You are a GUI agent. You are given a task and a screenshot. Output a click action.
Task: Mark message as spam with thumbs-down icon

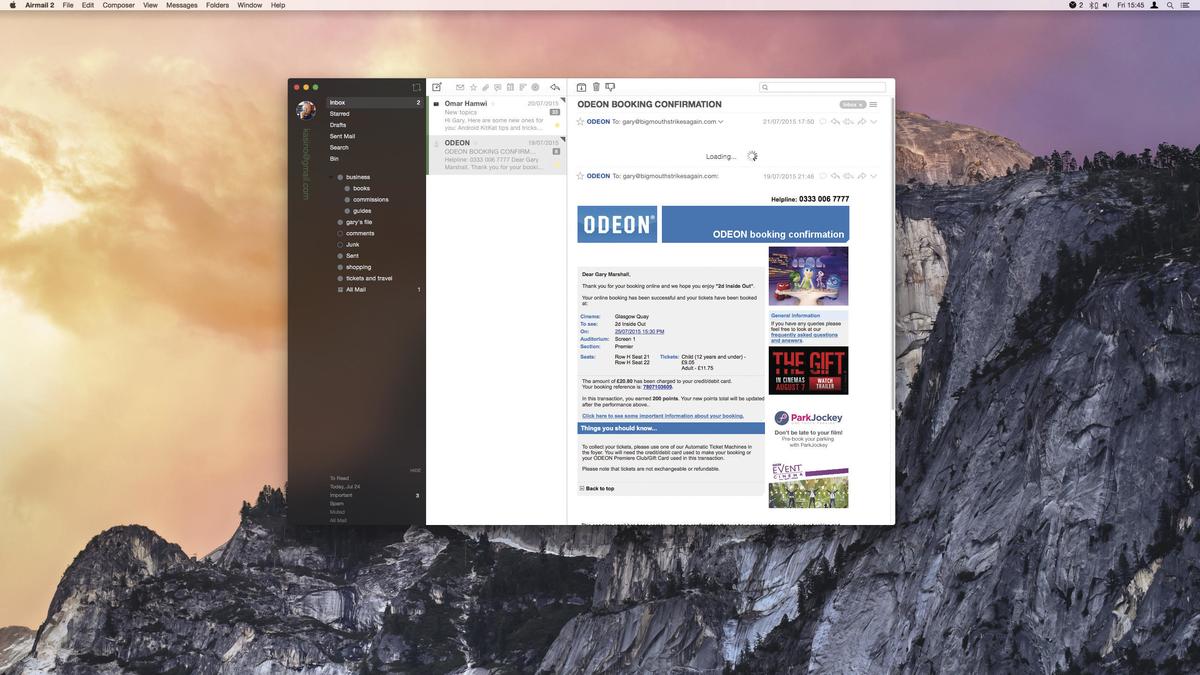pyautogui.click(x=610, y=87)
